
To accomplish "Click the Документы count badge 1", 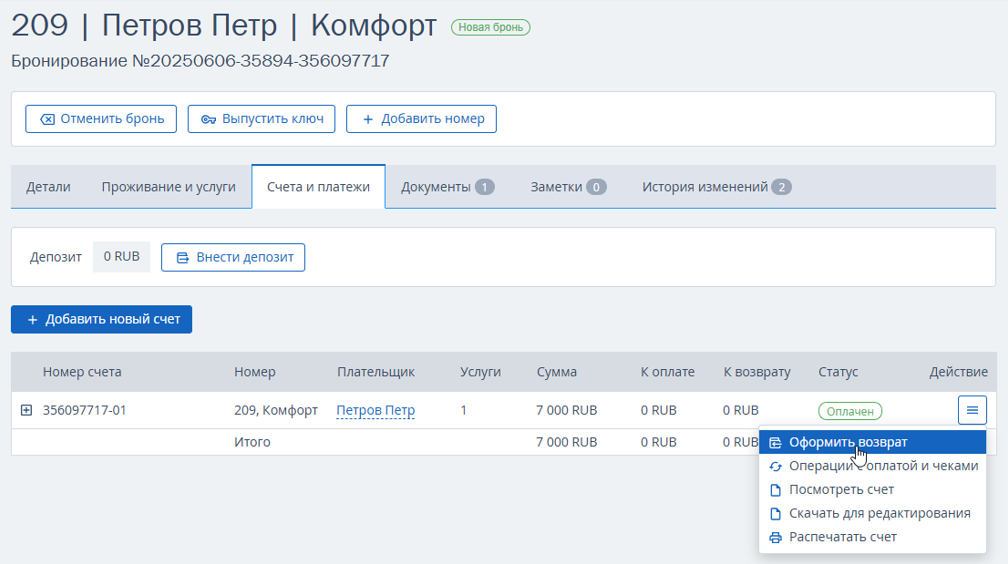I will point(485,187).
